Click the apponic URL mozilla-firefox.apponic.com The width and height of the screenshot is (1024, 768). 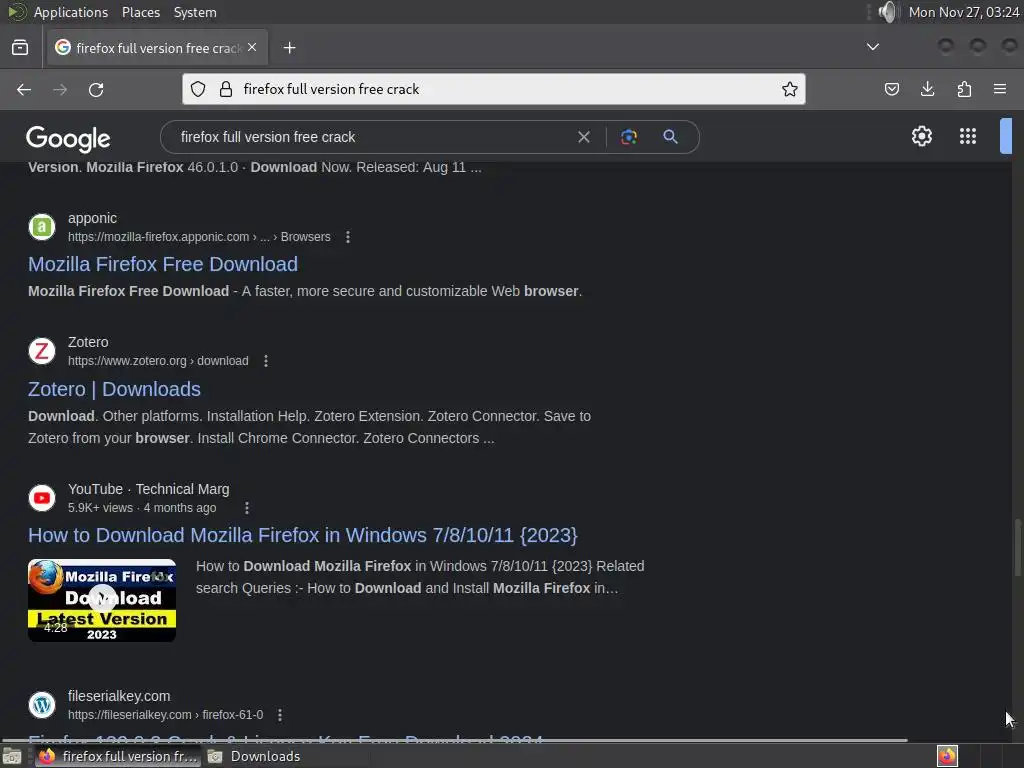(199, 237)
